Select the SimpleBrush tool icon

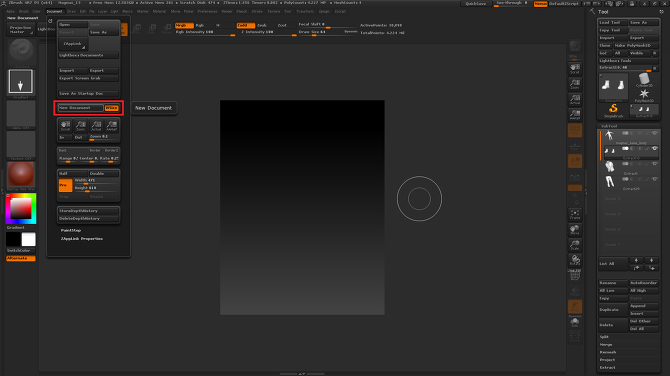pos(613,110)
